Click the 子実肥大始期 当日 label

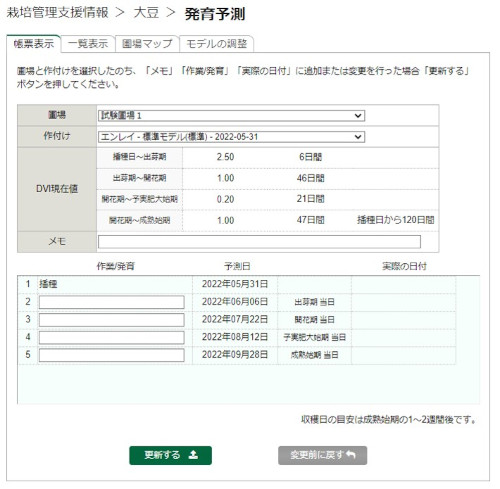314,337
